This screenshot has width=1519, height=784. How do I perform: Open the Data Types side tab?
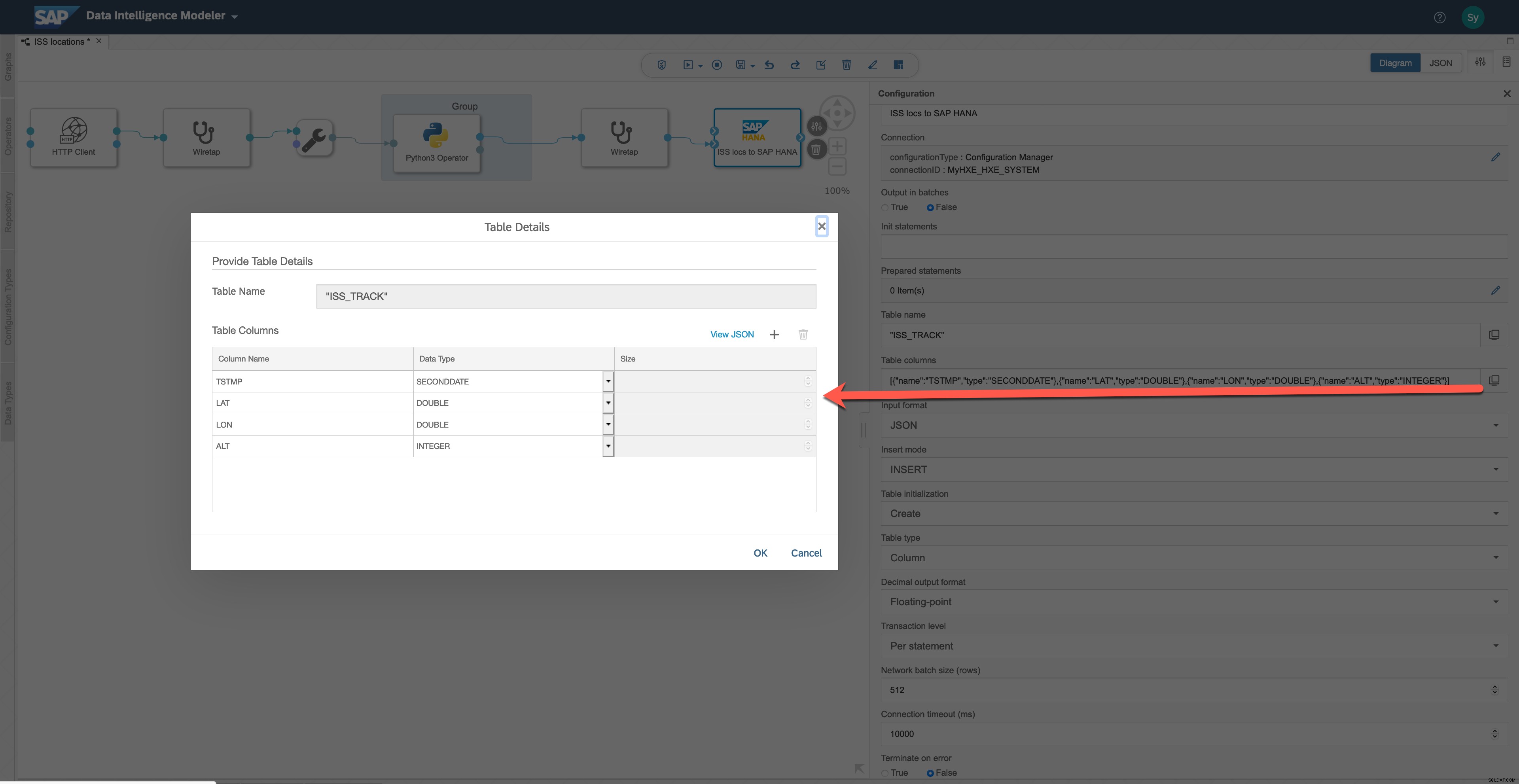coord(8,403)
